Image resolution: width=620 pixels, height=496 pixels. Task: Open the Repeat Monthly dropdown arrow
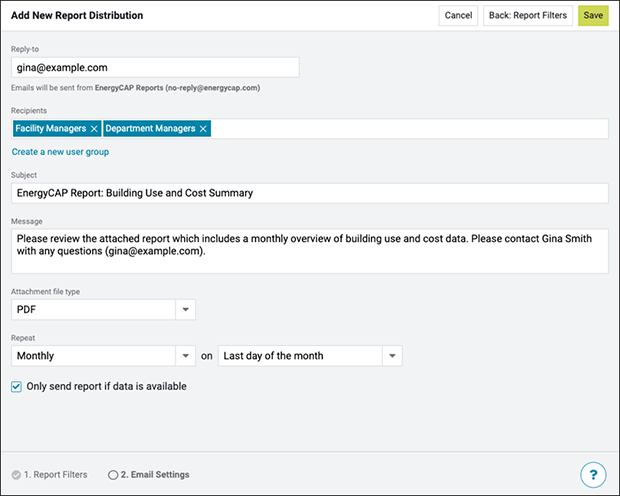185,356
